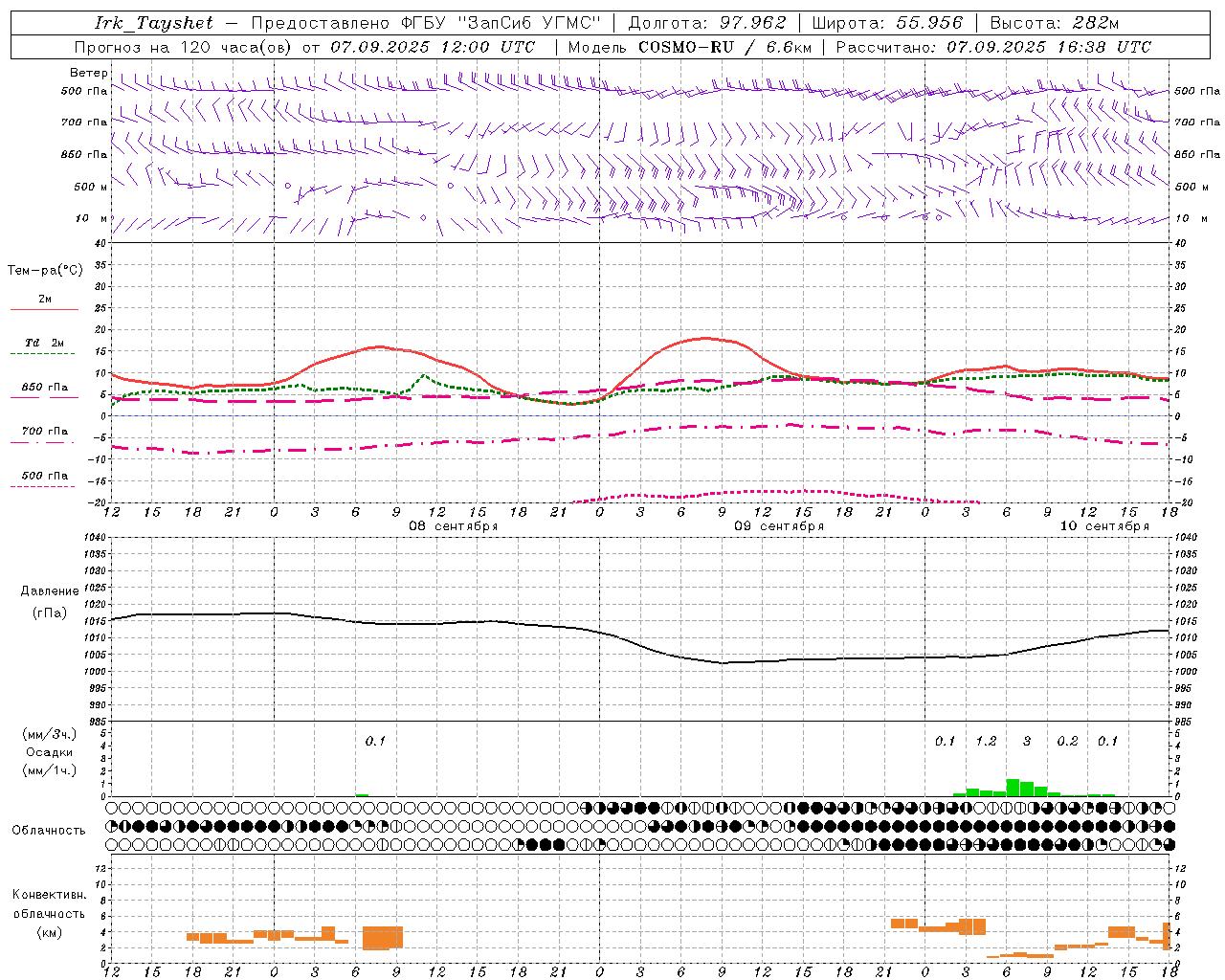
Task: Click the 0.2 precipitation amount value
Action: pyautogui.click(x=1067, y=742)
